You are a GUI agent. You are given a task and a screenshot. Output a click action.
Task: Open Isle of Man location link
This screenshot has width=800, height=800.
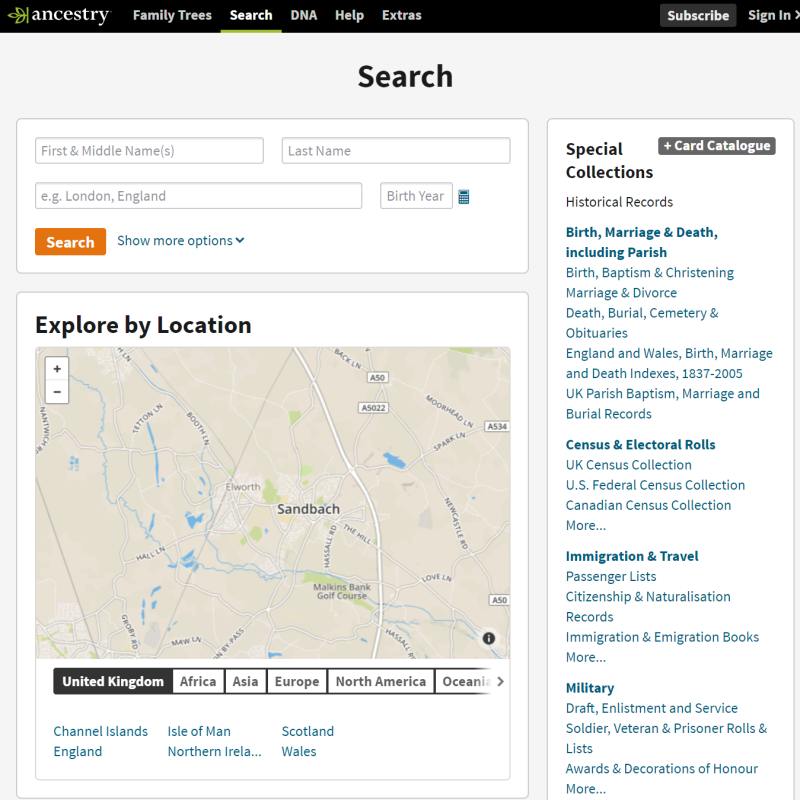pyautogui.click(x=199, y=731)
